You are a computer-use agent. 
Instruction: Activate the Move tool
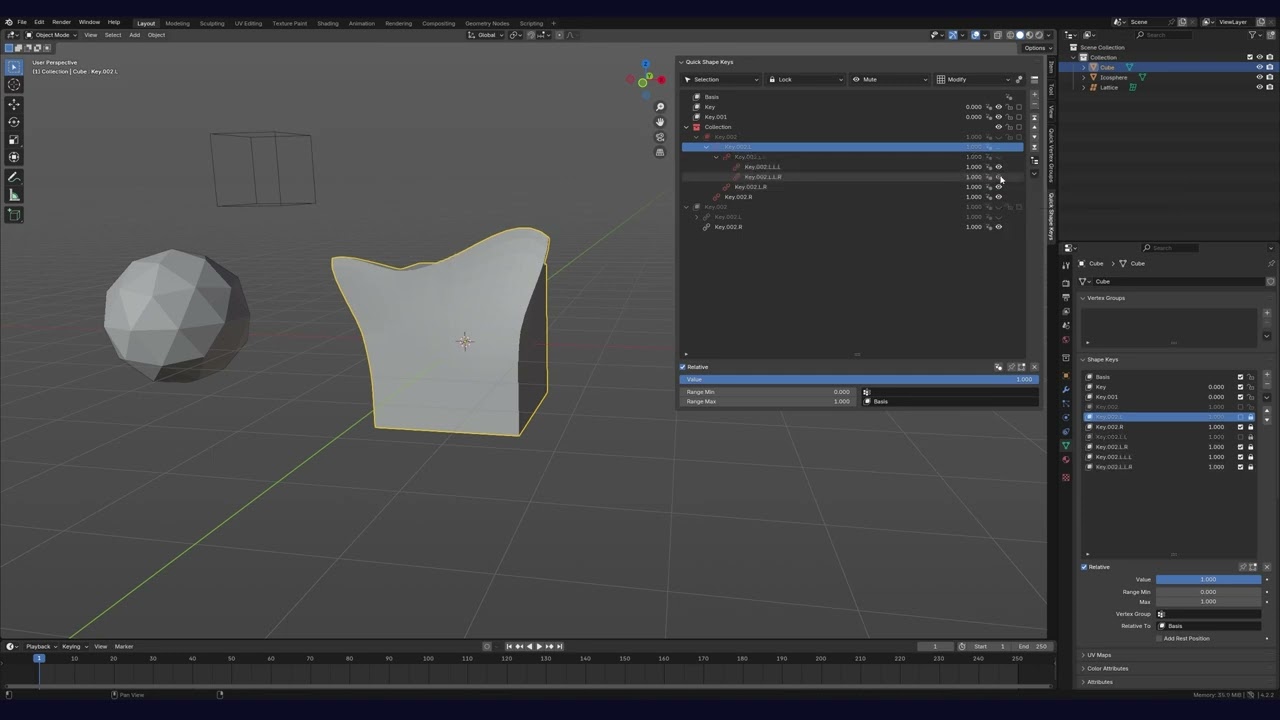[14, 104]
